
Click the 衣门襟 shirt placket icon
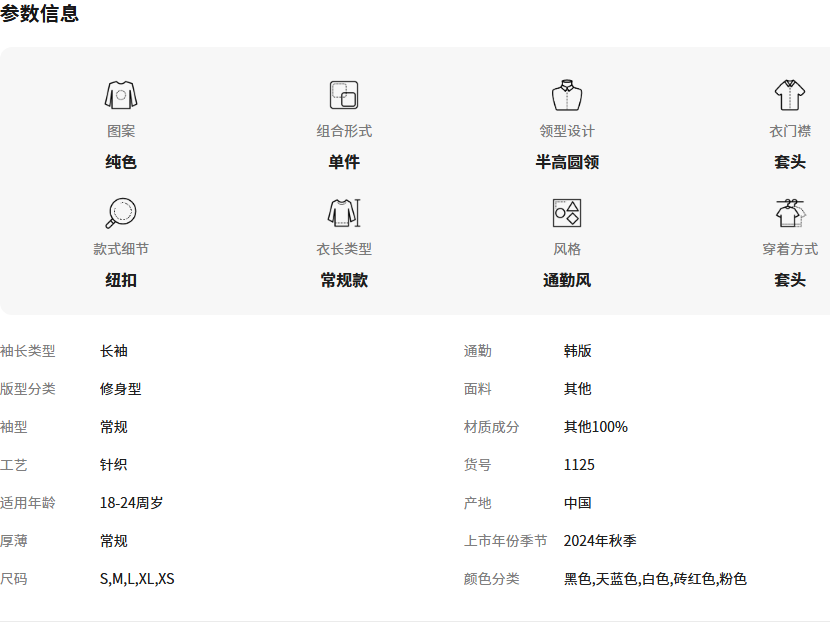(790, 95)
